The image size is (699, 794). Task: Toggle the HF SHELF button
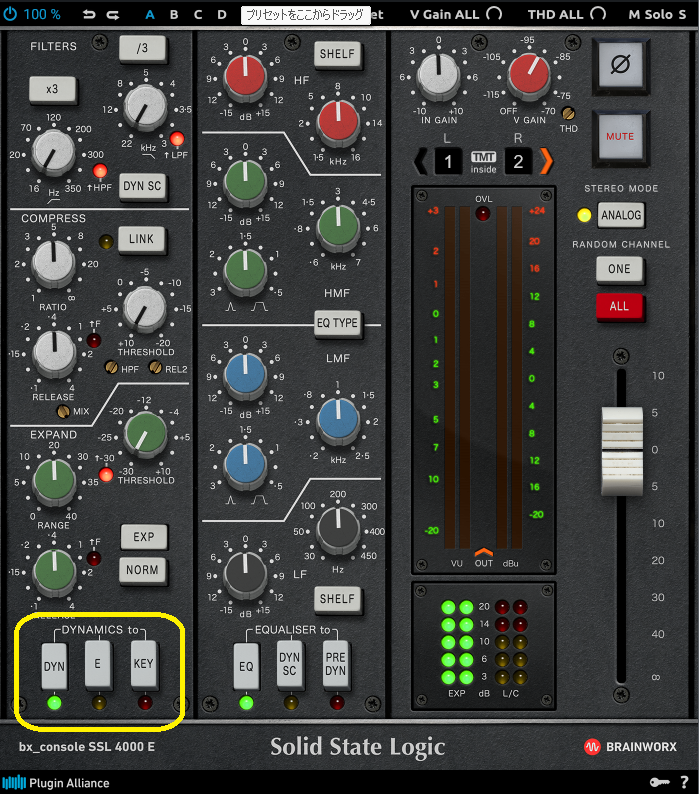337,54
